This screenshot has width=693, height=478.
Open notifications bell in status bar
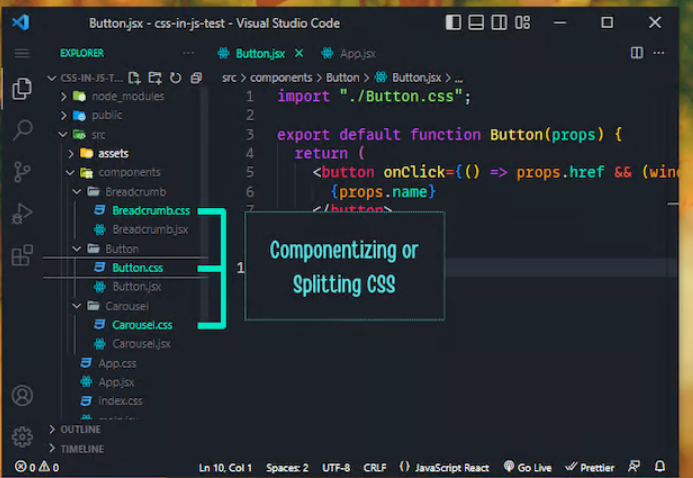tap(660, 467)
